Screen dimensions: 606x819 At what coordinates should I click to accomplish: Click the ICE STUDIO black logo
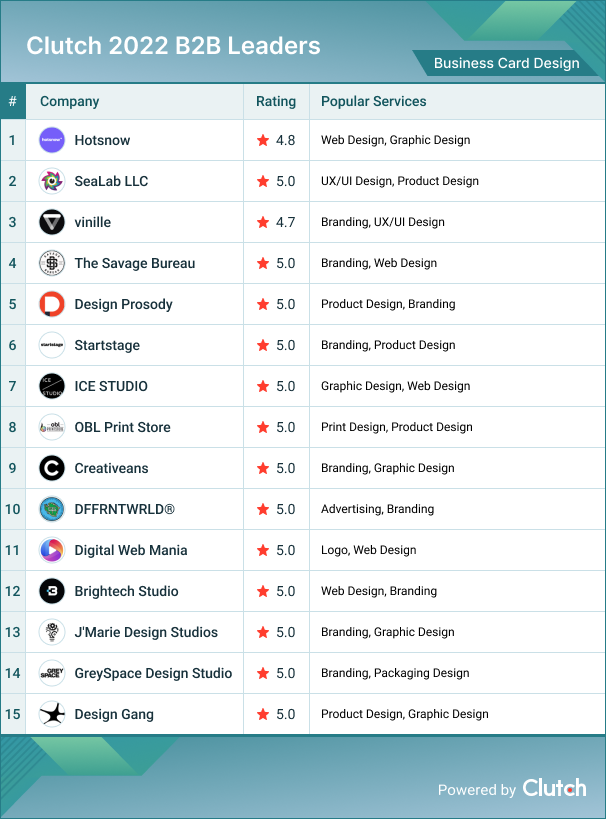pyautogui.click(x=52, y=386)
